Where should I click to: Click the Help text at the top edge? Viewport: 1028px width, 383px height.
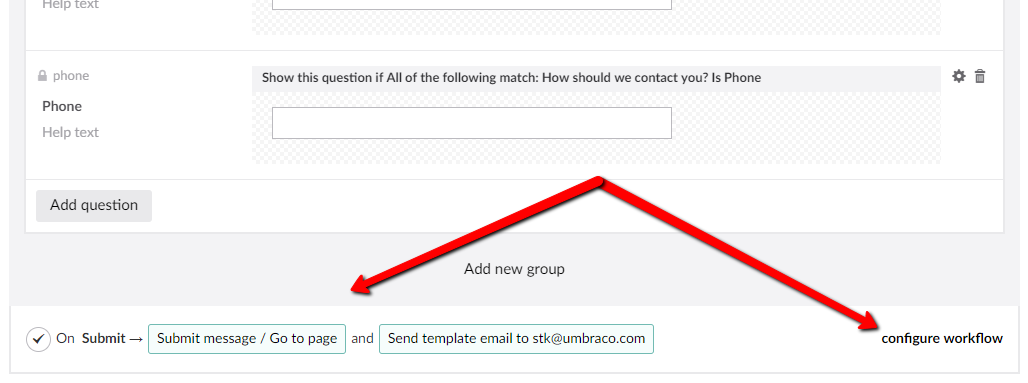(70, 5)
